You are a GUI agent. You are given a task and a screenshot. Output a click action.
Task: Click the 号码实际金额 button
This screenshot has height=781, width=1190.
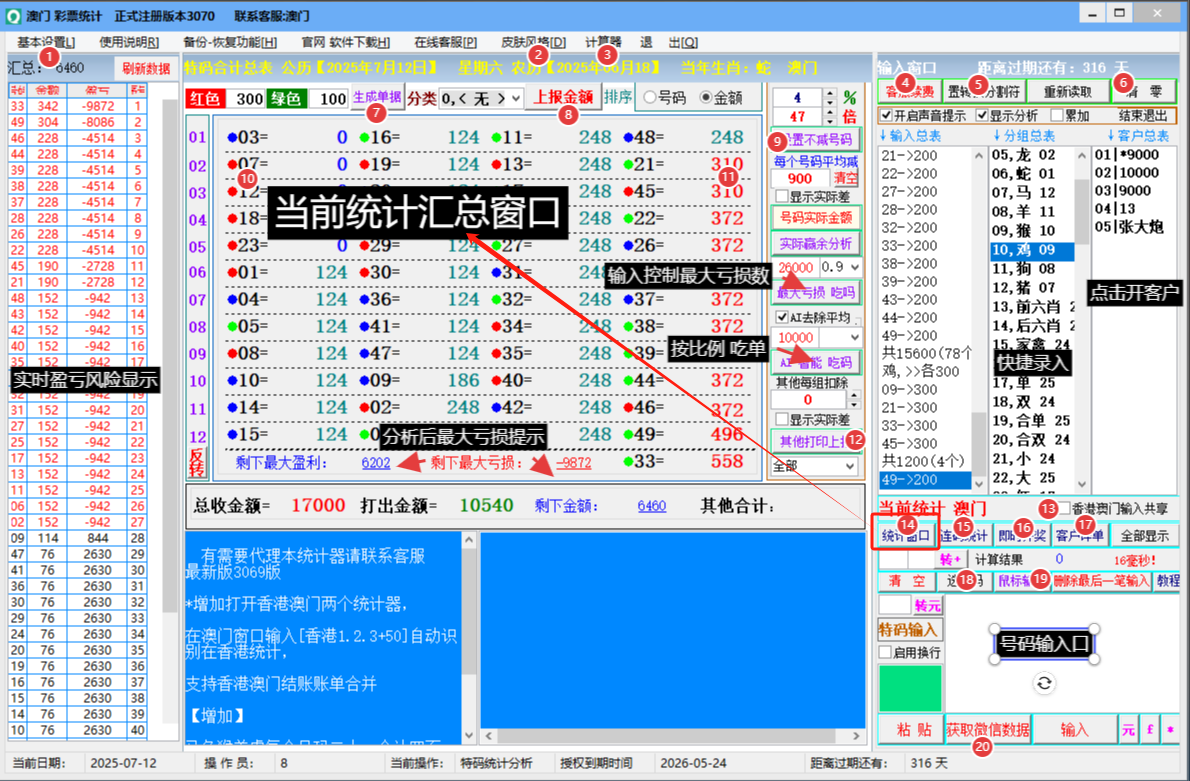point(816,218)
